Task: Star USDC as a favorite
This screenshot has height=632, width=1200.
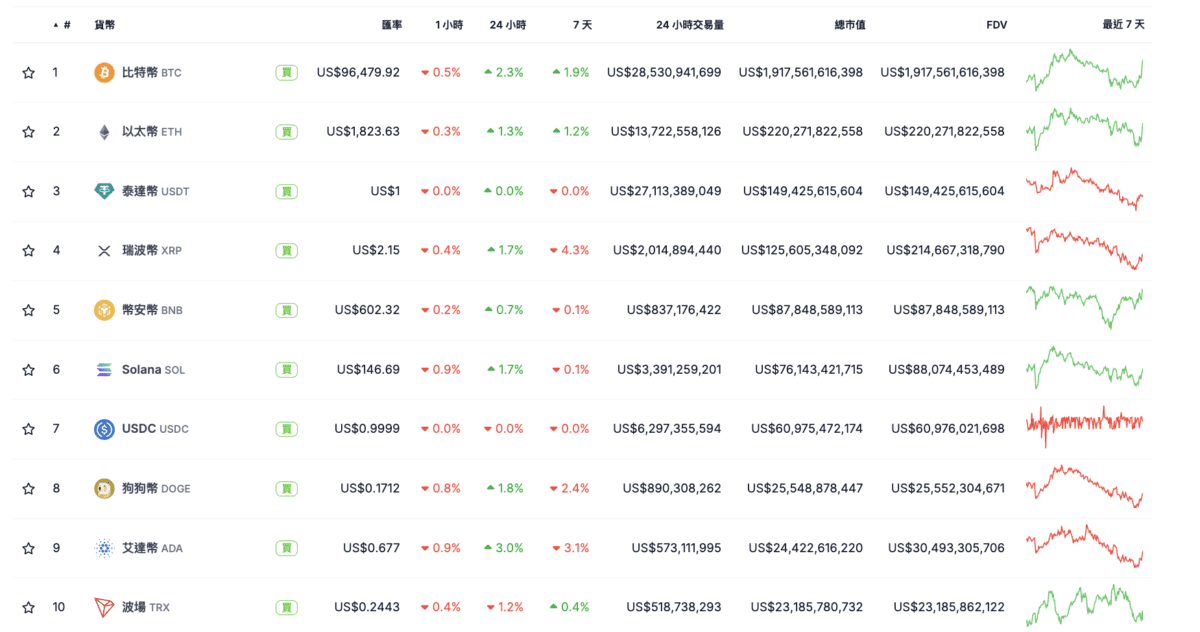Action: pos(29,429)
